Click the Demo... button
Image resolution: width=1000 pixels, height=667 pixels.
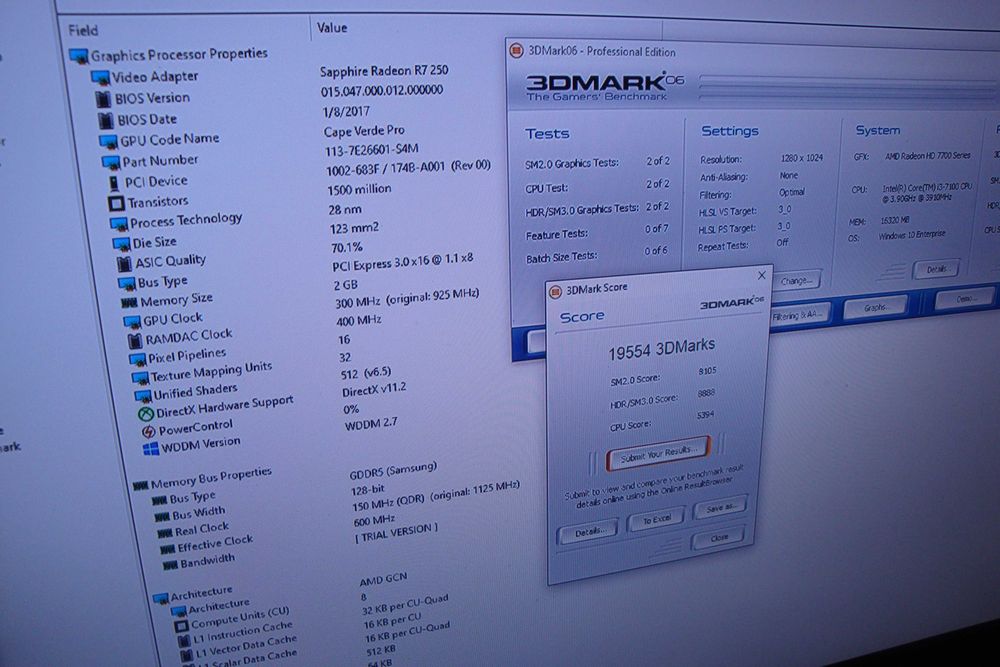click(x=965, y=298)
